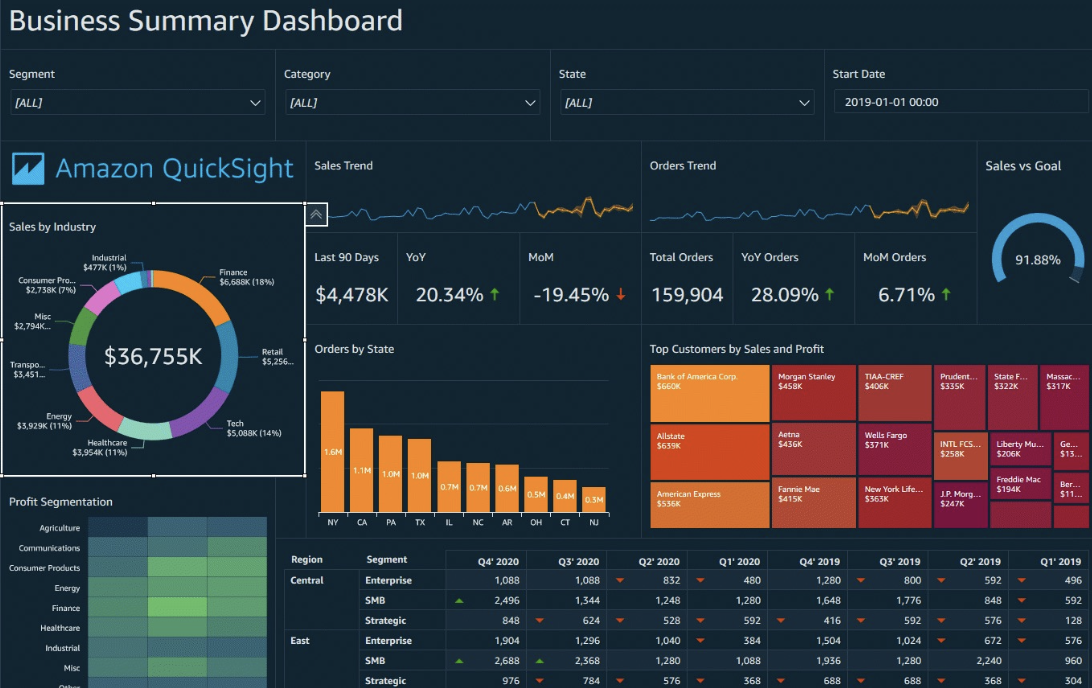Collapse the Sales Trend panel with the double chevron
Screen dimensions: 1092x688
coord(316,214)
